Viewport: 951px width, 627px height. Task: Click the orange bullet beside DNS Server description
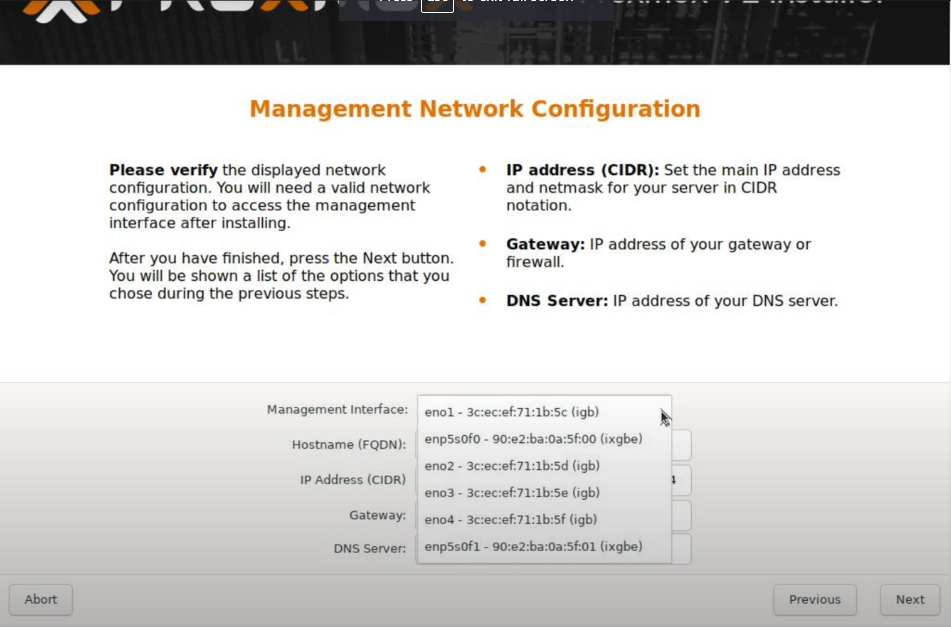point(483,300)
